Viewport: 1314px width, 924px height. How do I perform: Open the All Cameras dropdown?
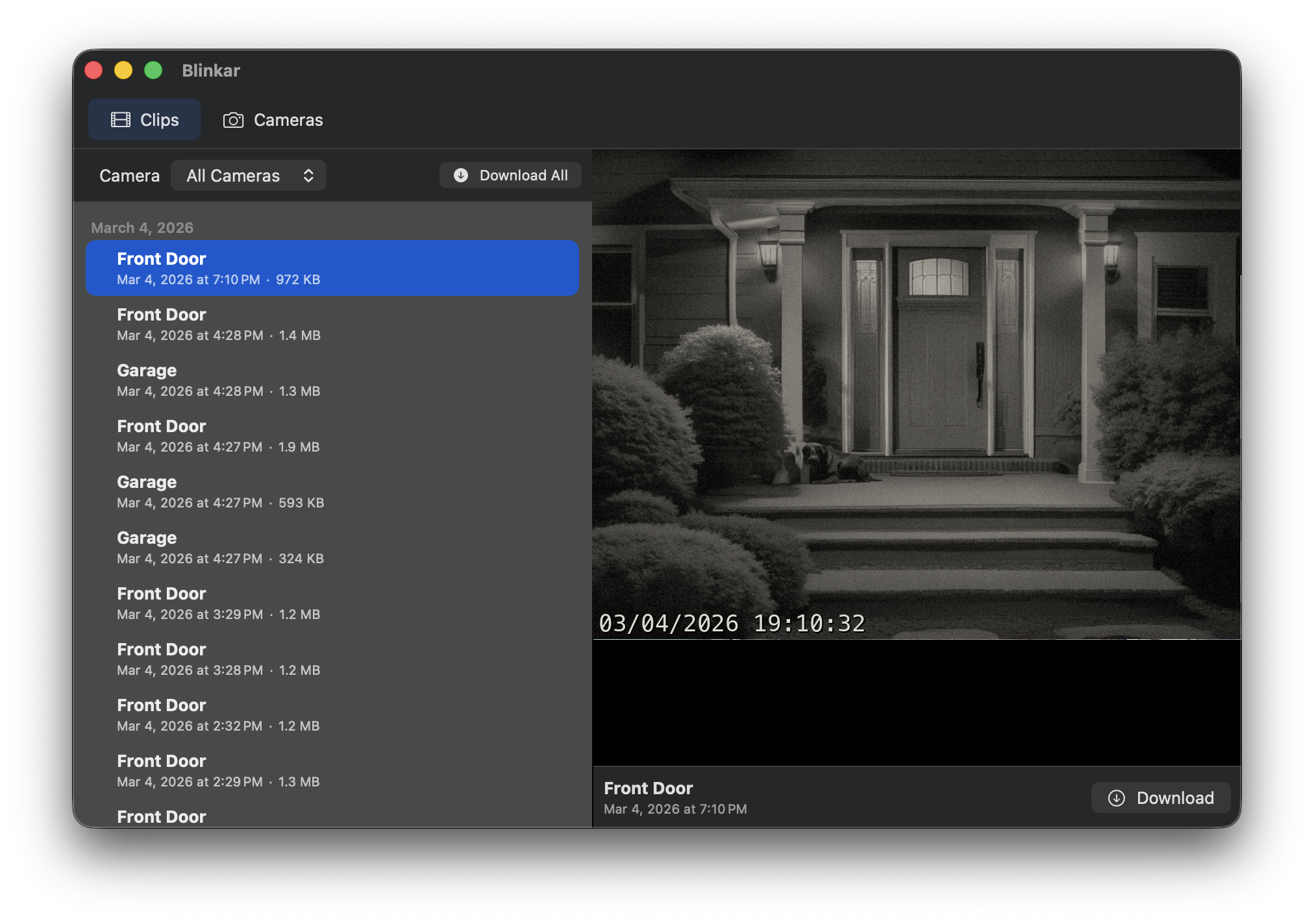[249, 175]
